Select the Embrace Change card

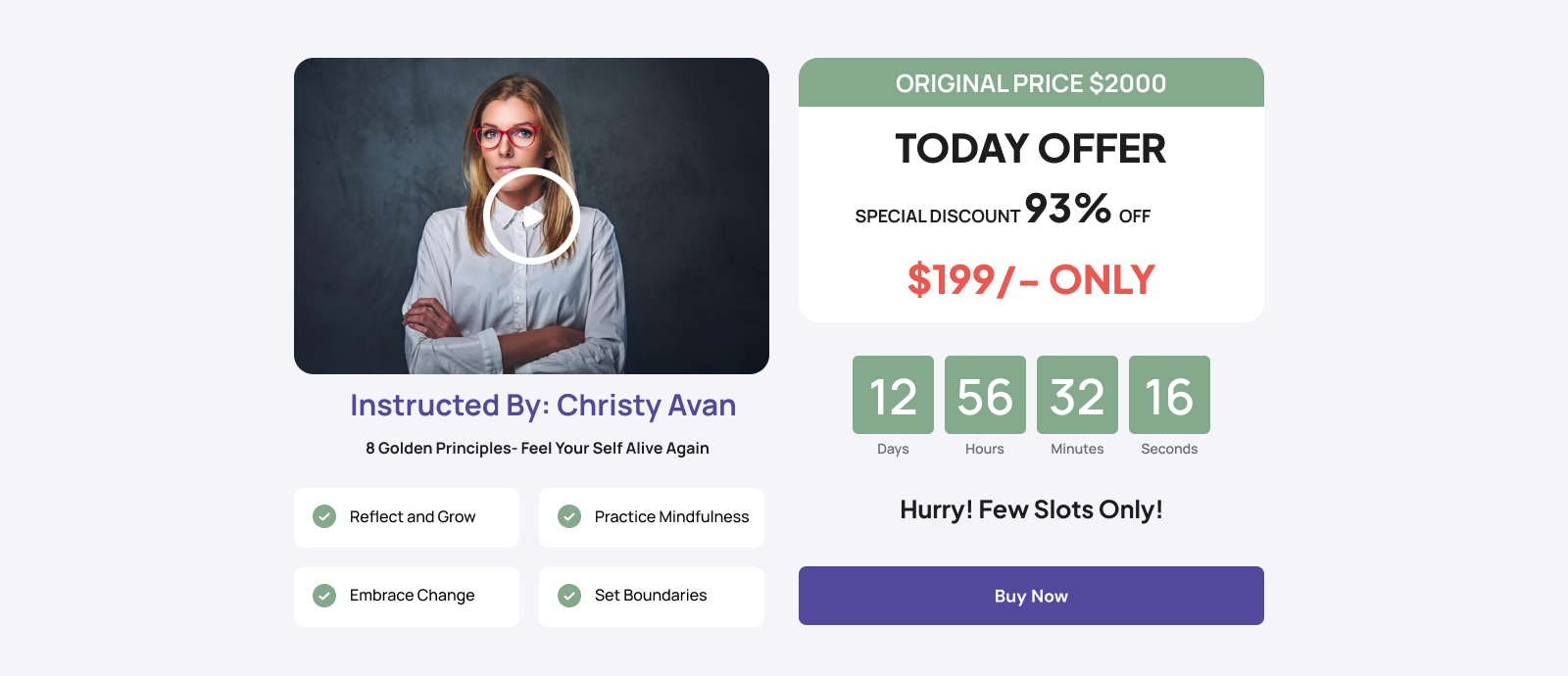[407, 597]
